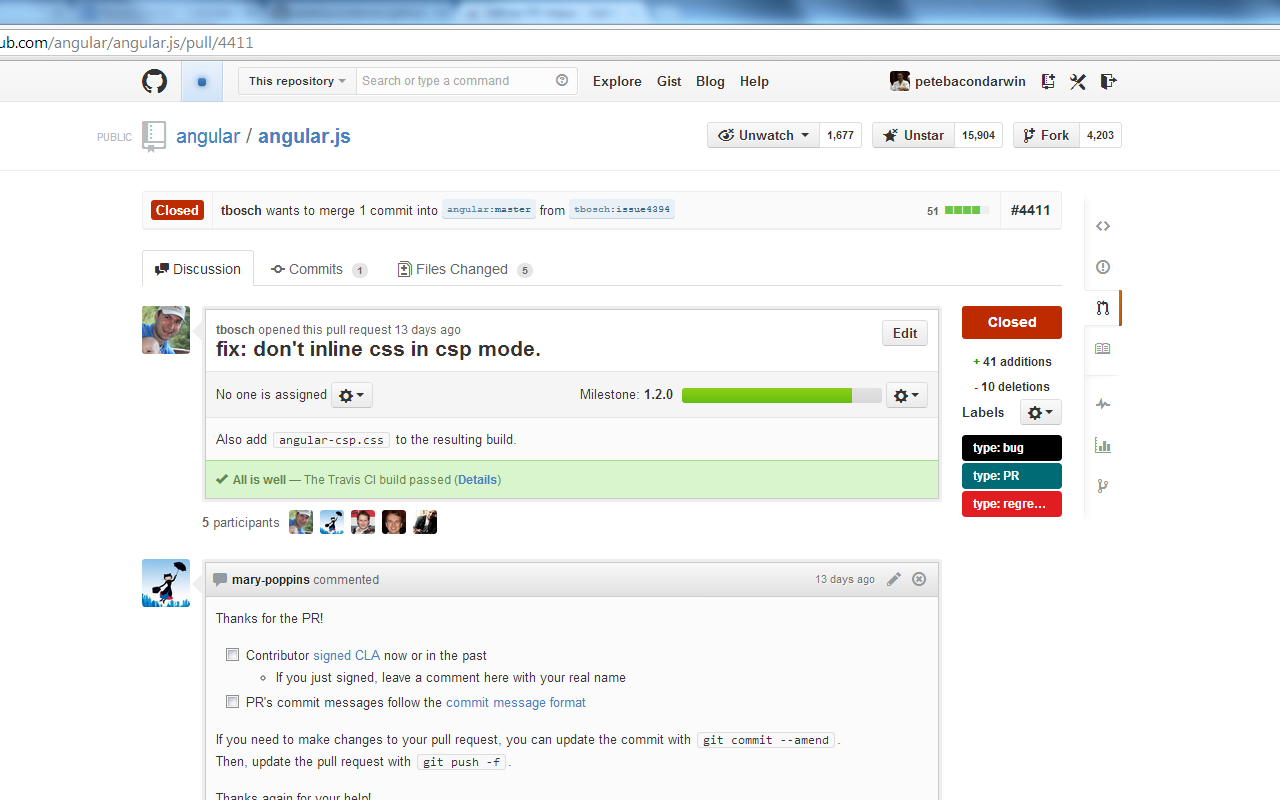This screenshot has width=1280, height=800.
Task: Open the blue notifications indicator
Action: tap(202, 81)
